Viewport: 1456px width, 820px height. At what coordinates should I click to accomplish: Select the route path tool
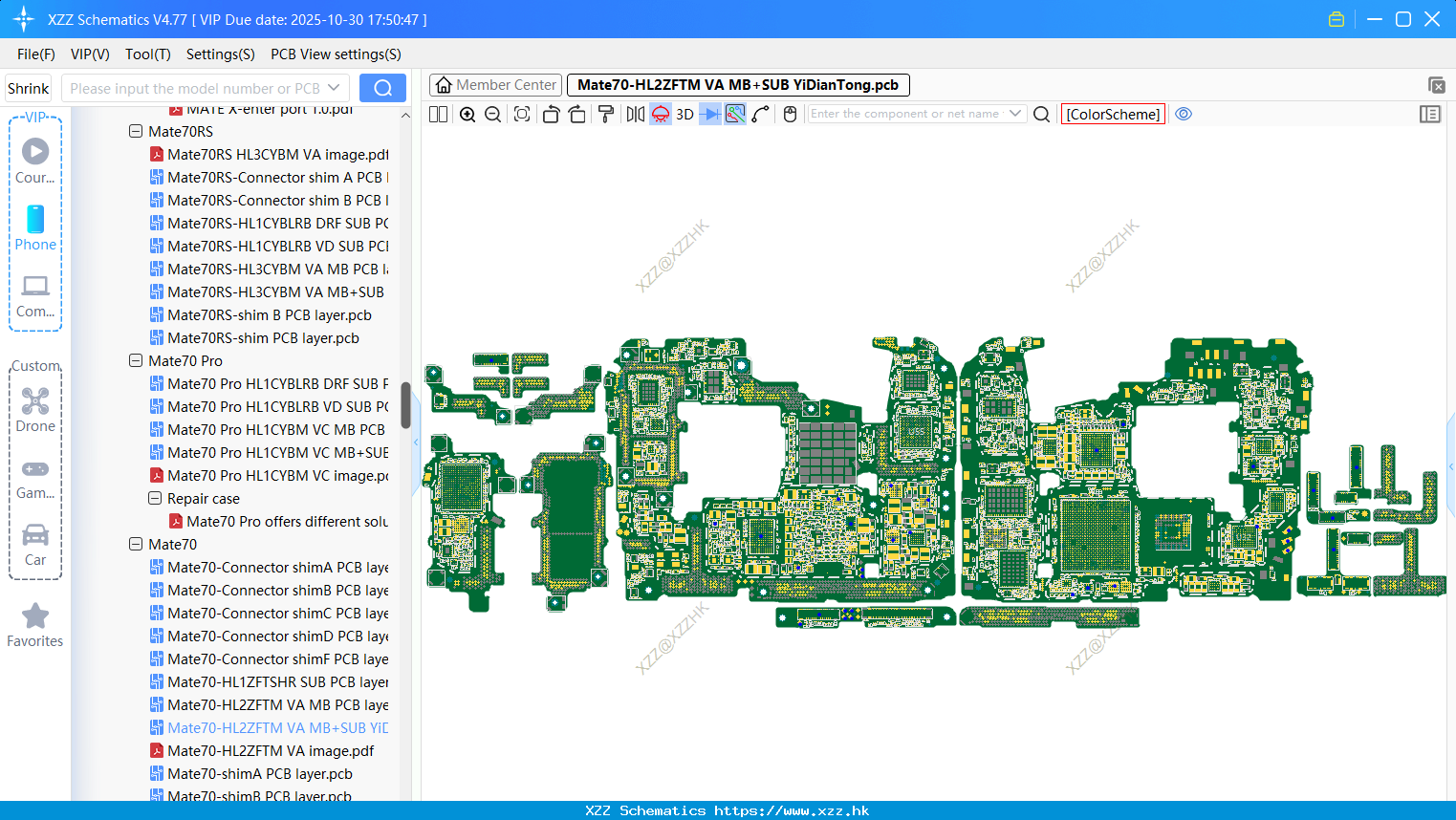[760, 114]
